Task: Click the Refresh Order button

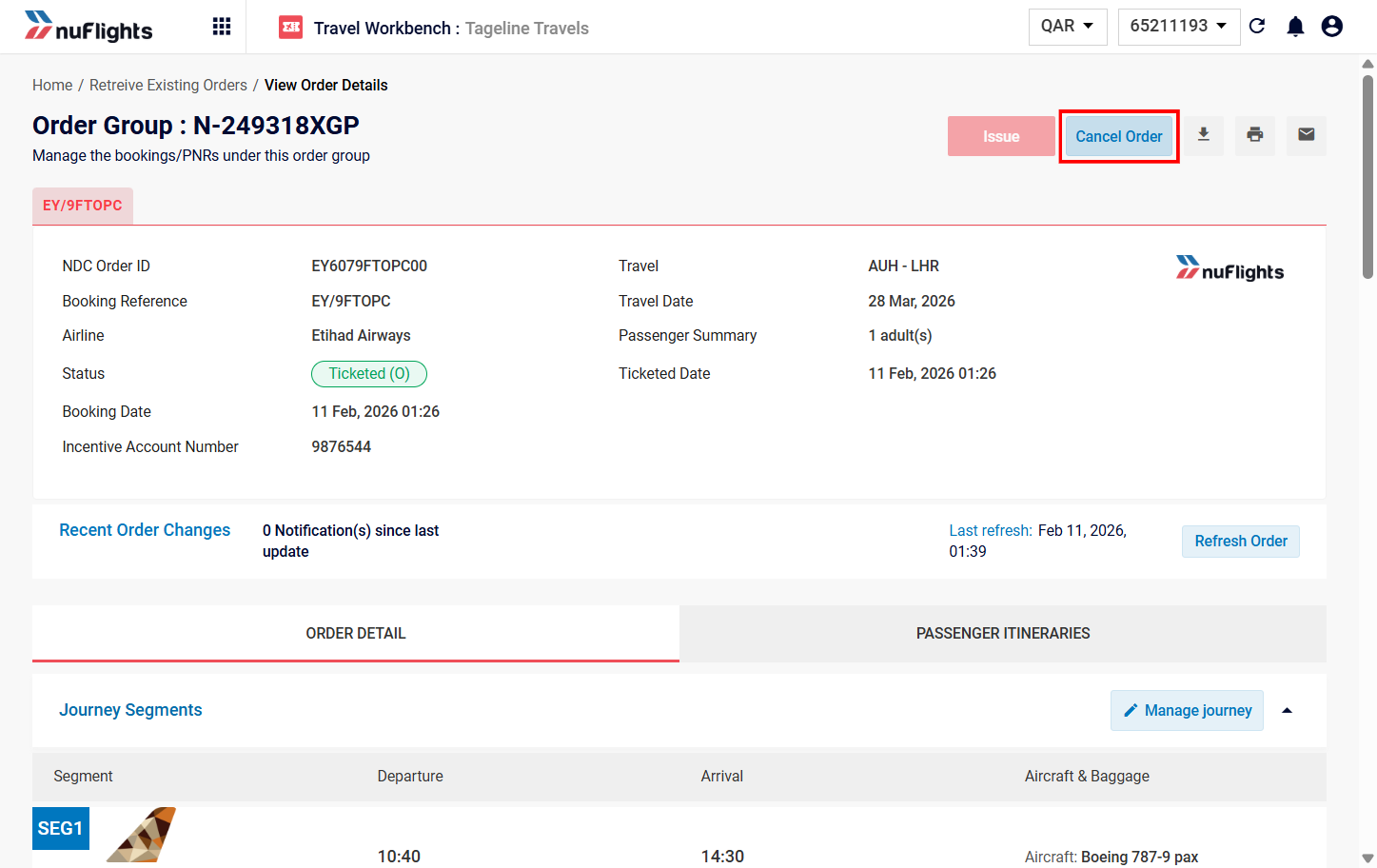Action: (x=1241, y=541)
